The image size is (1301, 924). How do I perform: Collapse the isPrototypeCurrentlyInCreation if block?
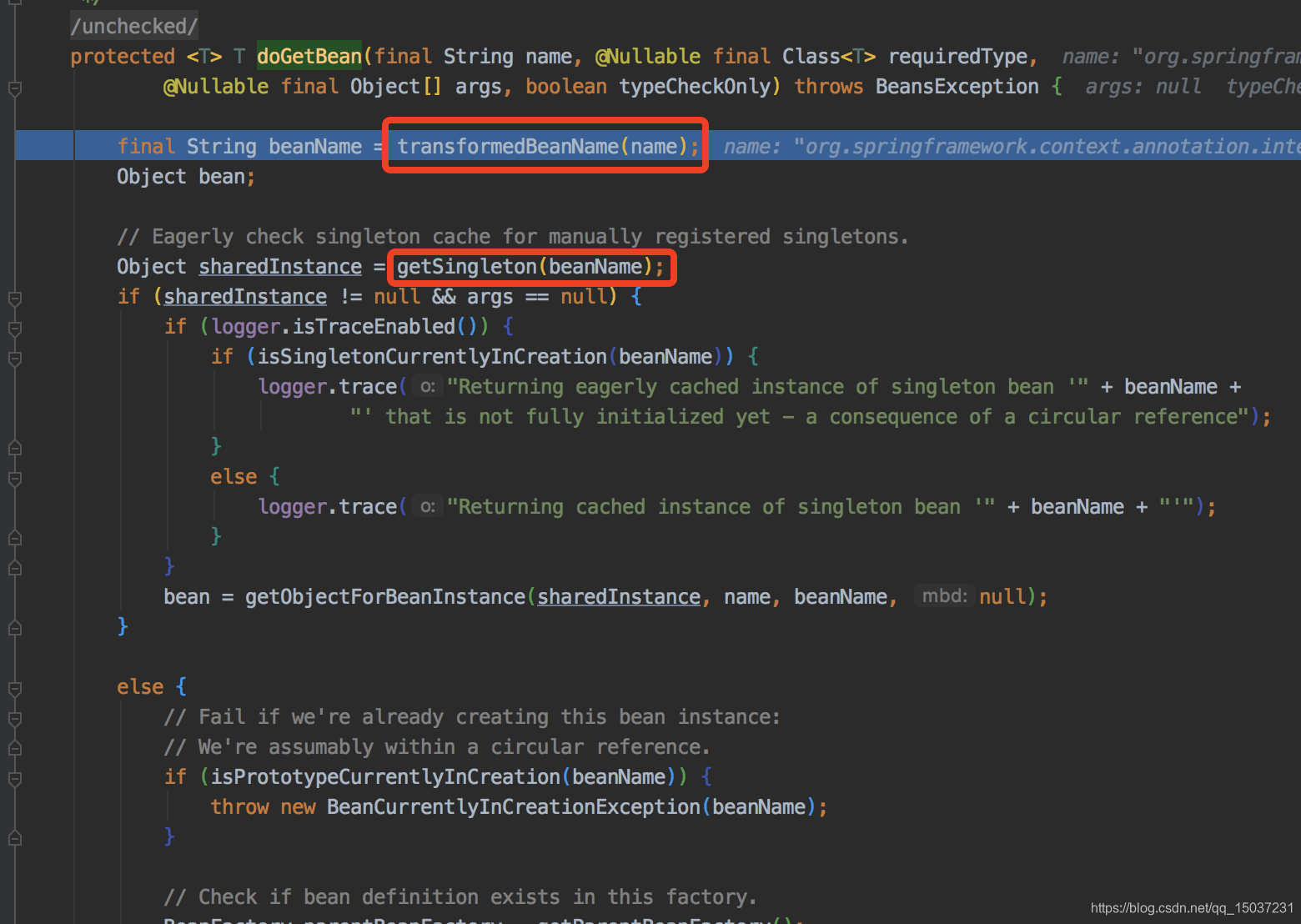tap(14, 778)
